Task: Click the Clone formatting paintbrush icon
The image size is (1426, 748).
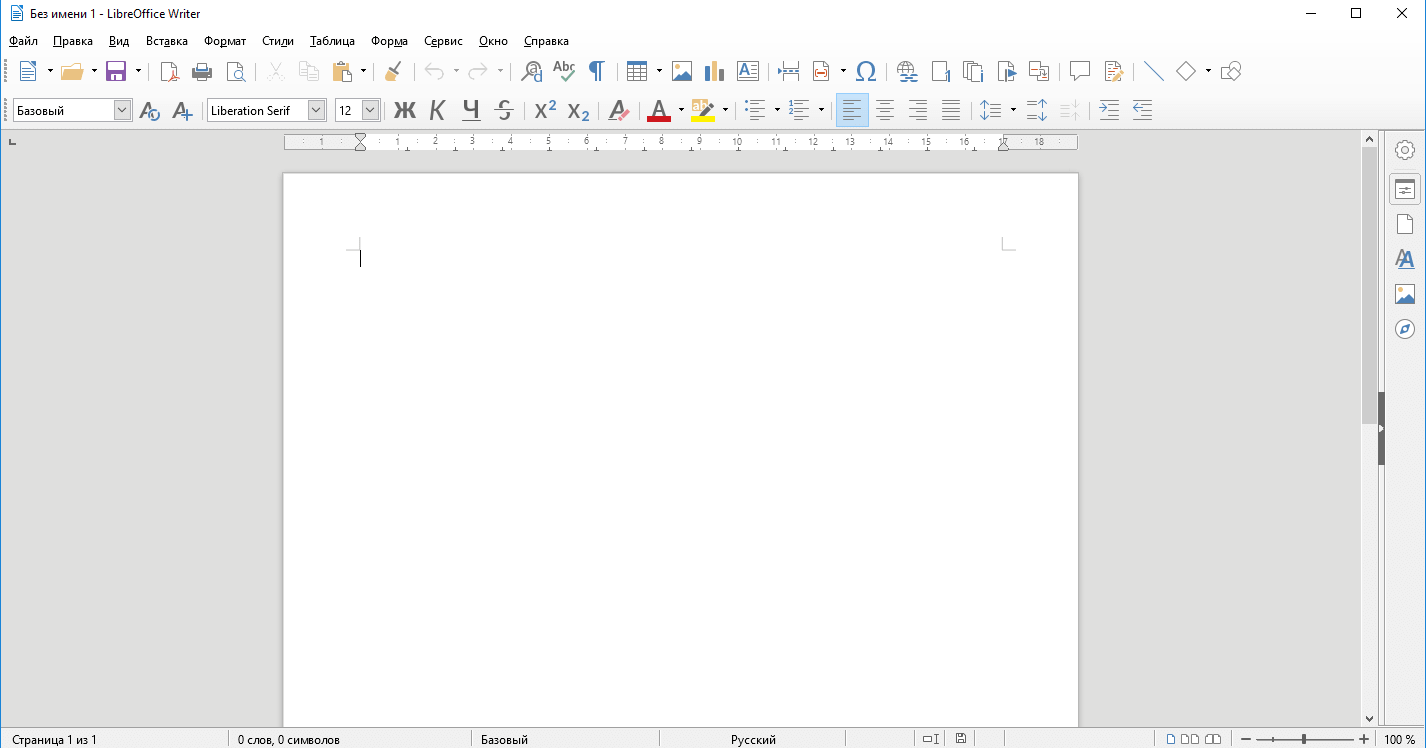Action: pyautogui.click(x=393, y=71)
